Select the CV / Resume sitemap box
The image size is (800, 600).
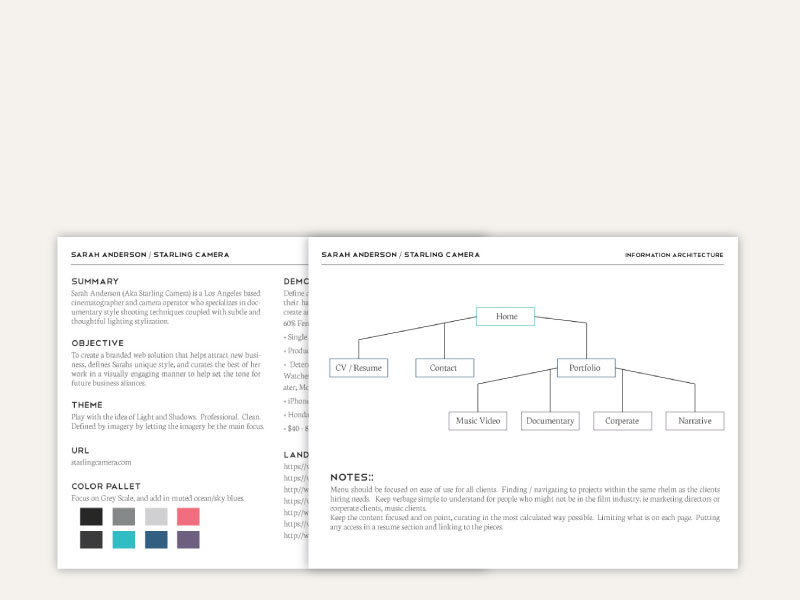tap(359, 368)
